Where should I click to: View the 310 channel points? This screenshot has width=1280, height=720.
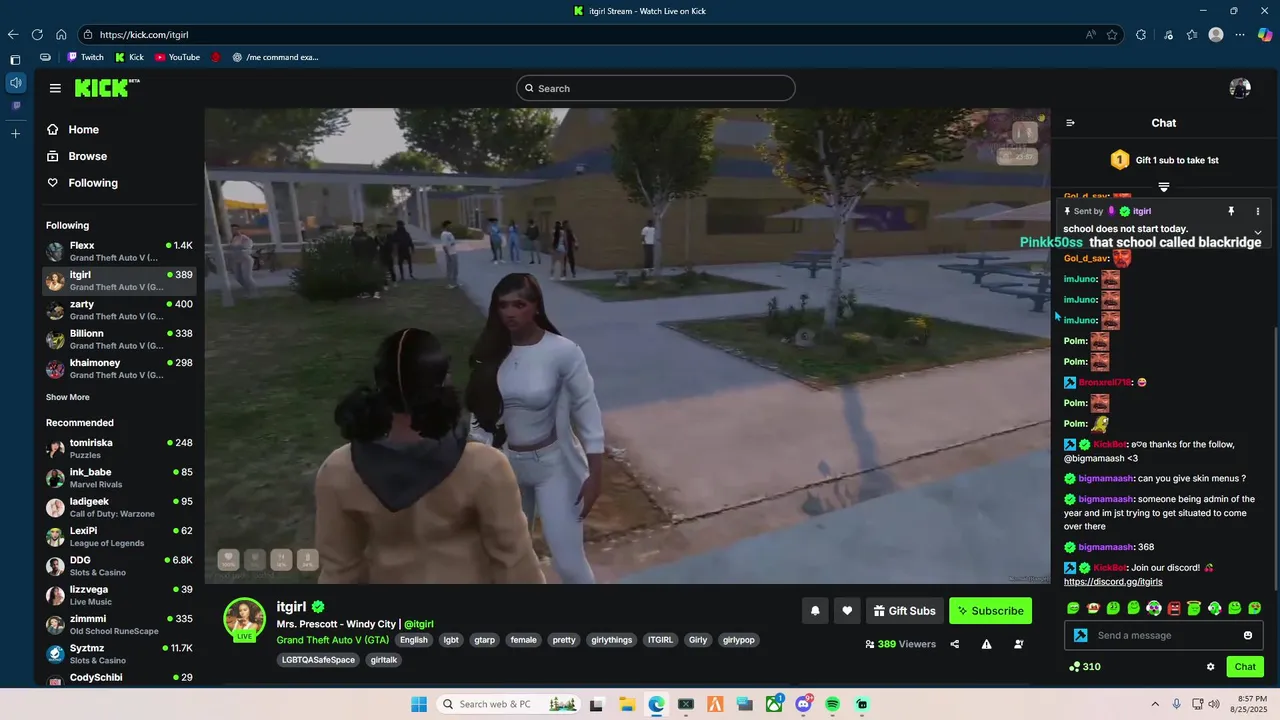click(x=1084, y=667)
